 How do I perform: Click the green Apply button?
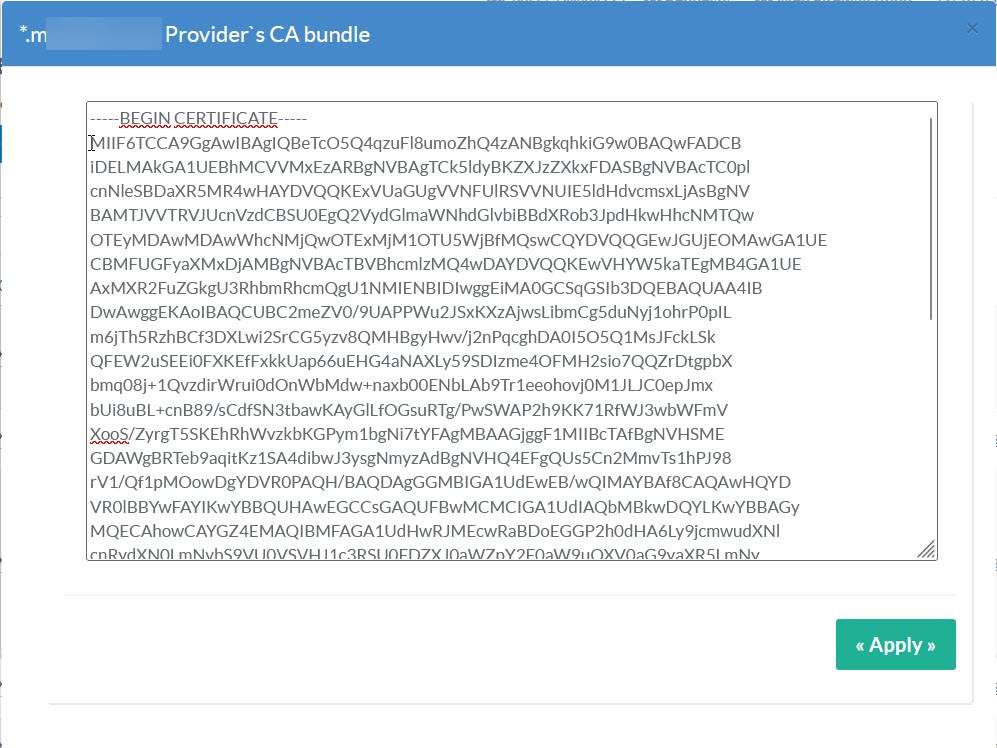tap(895, 645)
